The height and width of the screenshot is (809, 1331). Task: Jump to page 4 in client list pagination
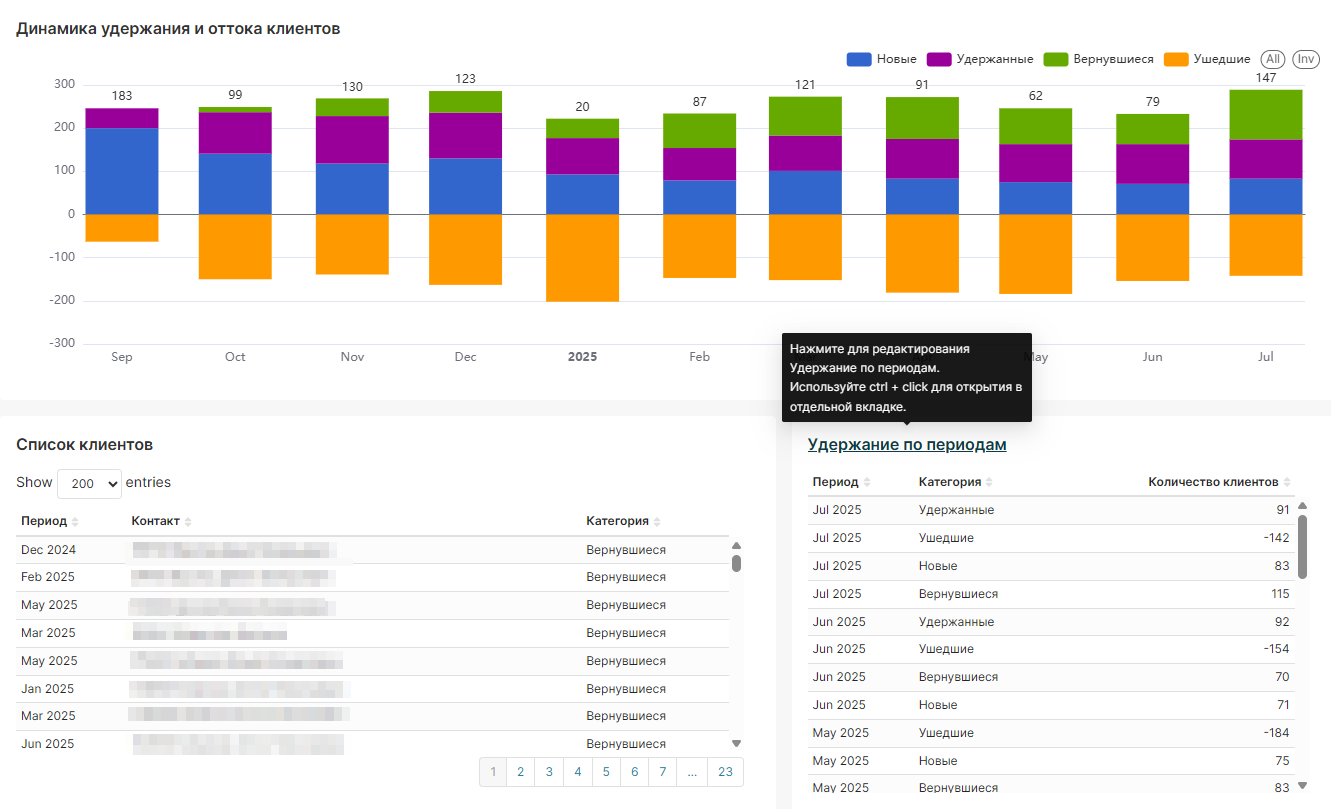578,772
